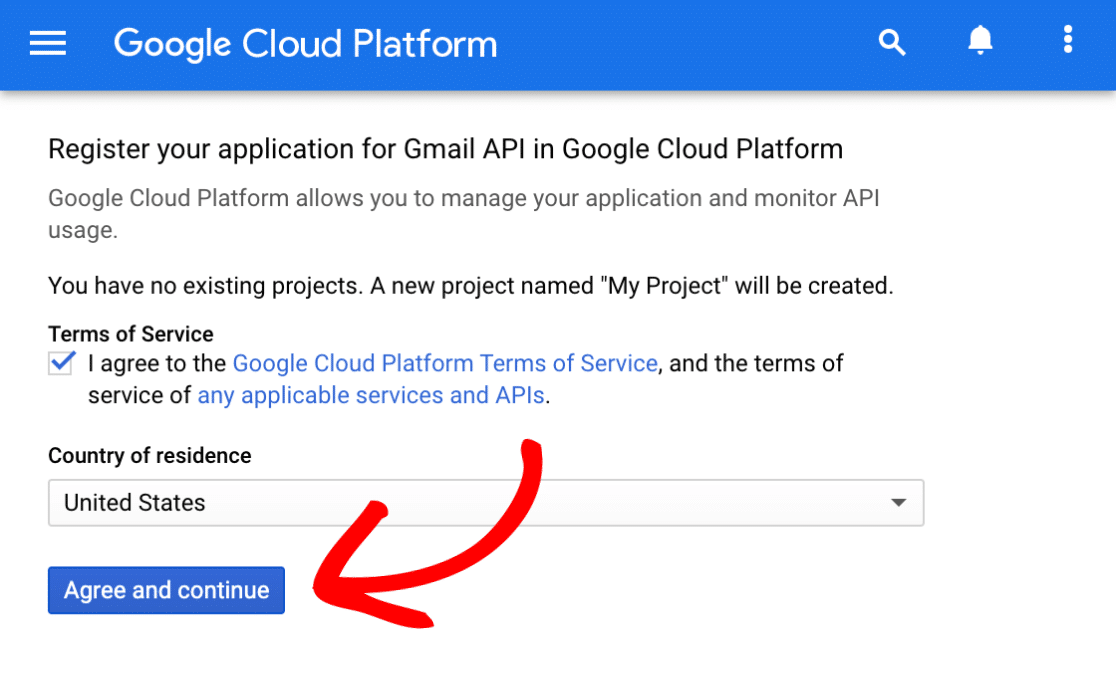Open the notifications bell
The image size is (1116, 674).
980,41
